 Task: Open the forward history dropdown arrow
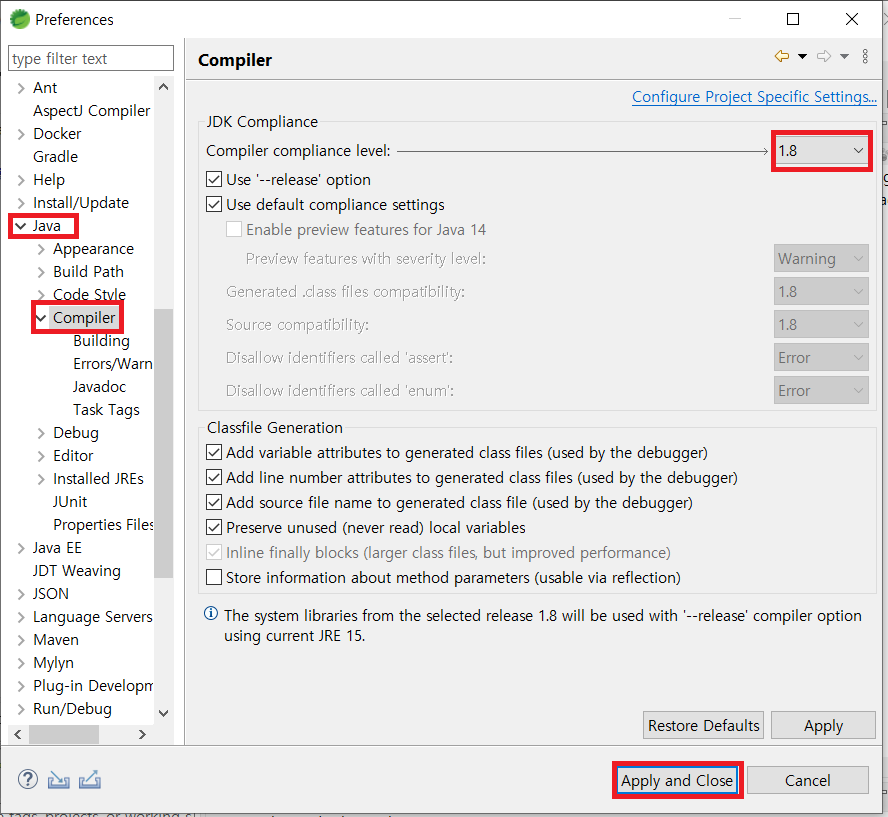click(844, 56)
